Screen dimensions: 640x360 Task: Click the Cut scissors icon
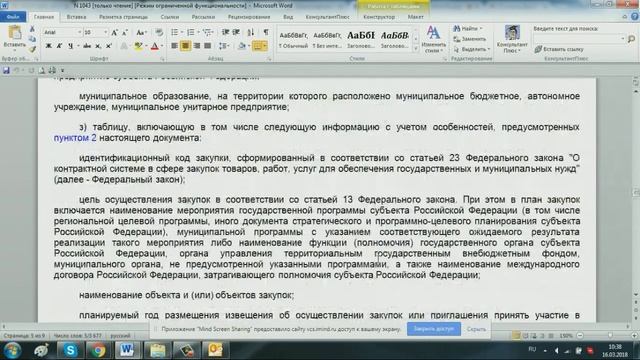(x=32, y=29)
